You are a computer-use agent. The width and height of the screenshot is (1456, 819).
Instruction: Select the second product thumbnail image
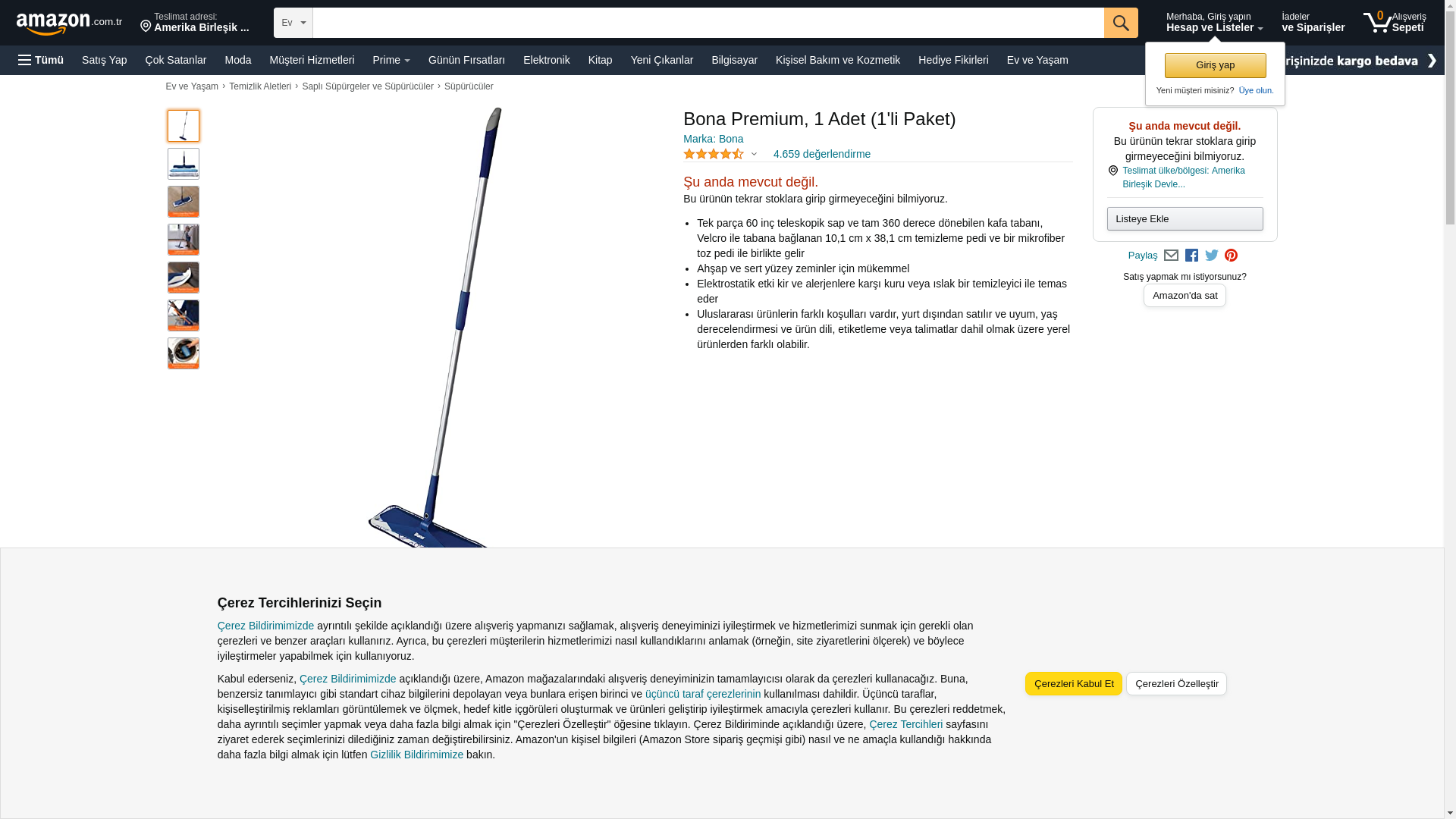(x=184, y=164)
